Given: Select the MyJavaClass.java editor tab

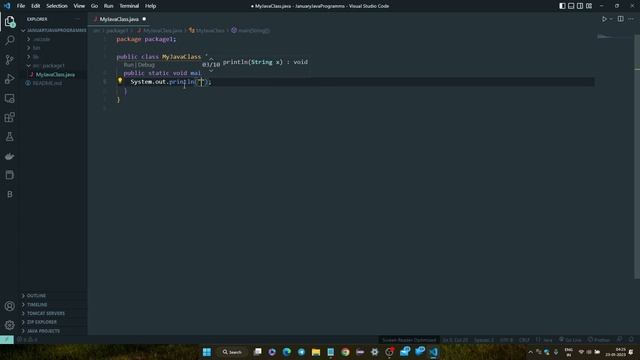Looking at the screenshot, I should (119, 19).
